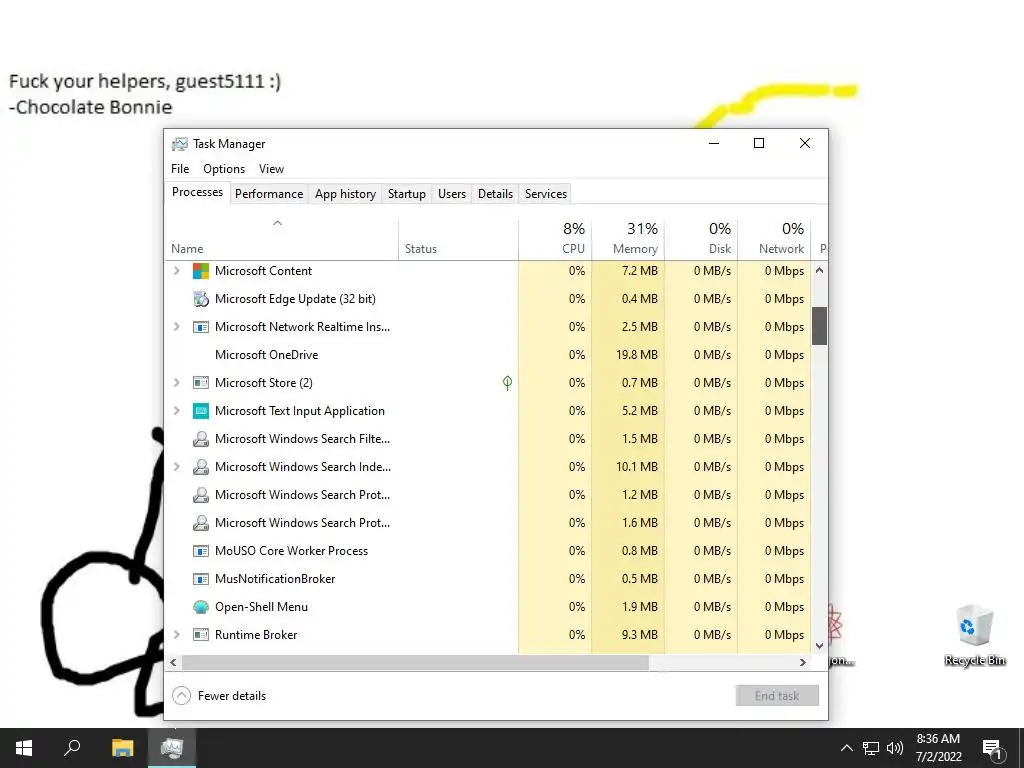This screenshot has height=768, width=1024.
Task: Click the Task Manager title bar icon
Action: point(180,144)
